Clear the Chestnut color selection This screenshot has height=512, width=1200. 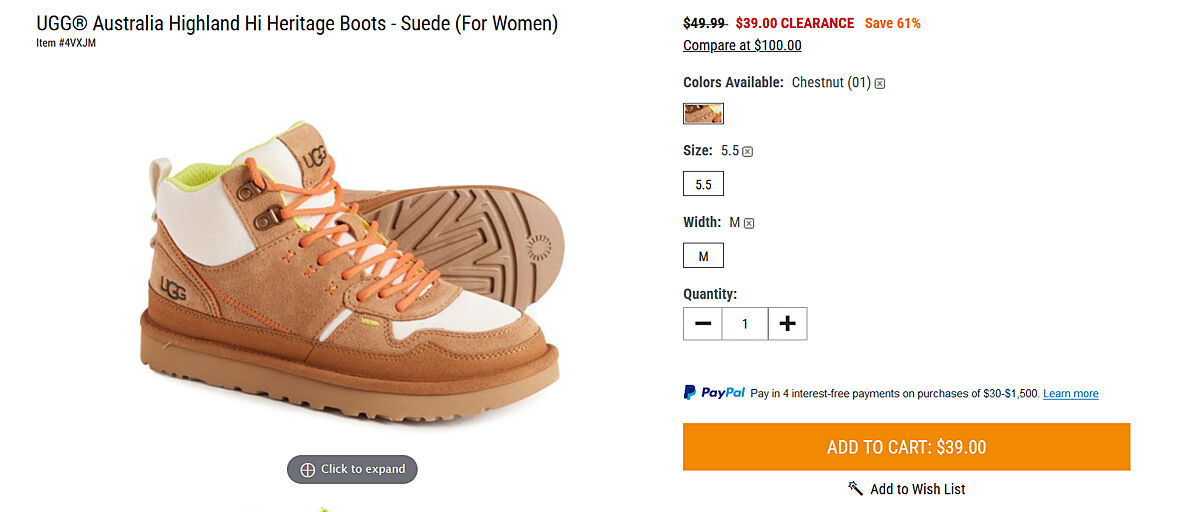click(880, 84)
